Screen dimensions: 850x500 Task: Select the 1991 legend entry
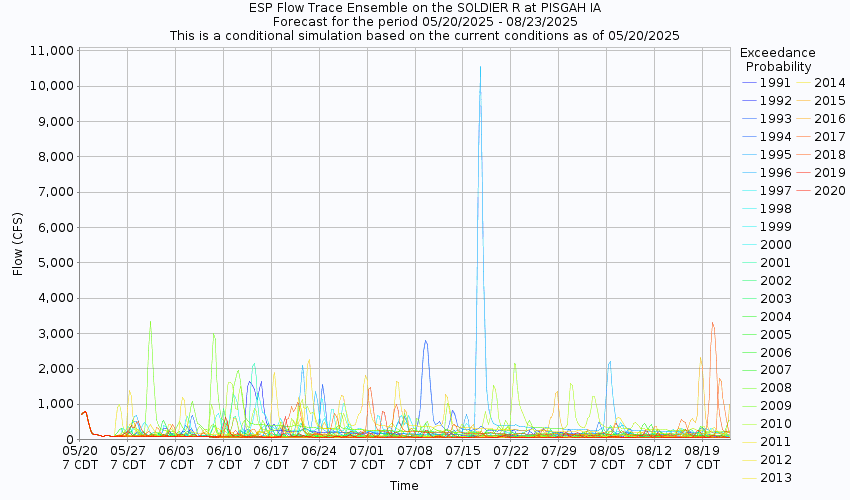pyautogui.click(x=767, y=83)
